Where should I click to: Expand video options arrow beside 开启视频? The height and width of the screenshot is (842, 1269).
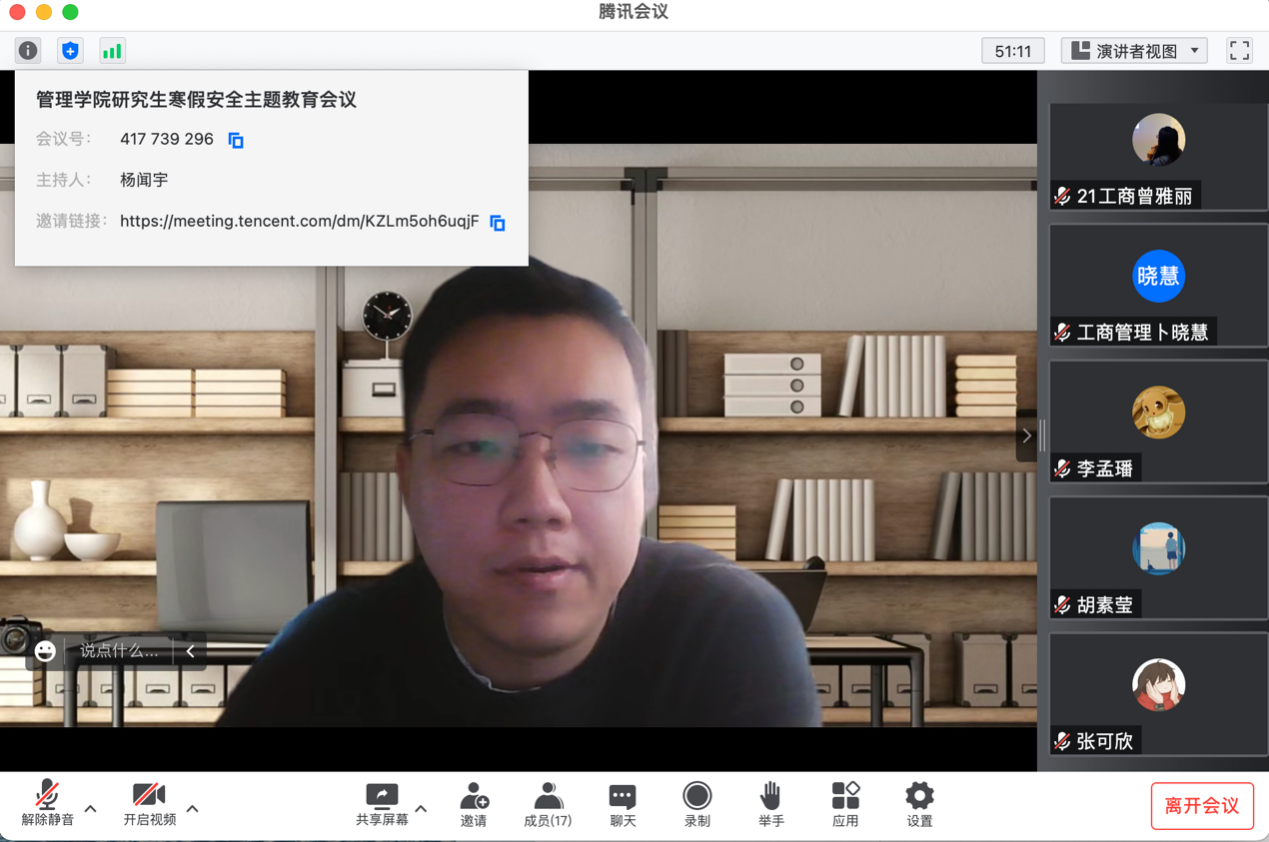pos(193,808)
